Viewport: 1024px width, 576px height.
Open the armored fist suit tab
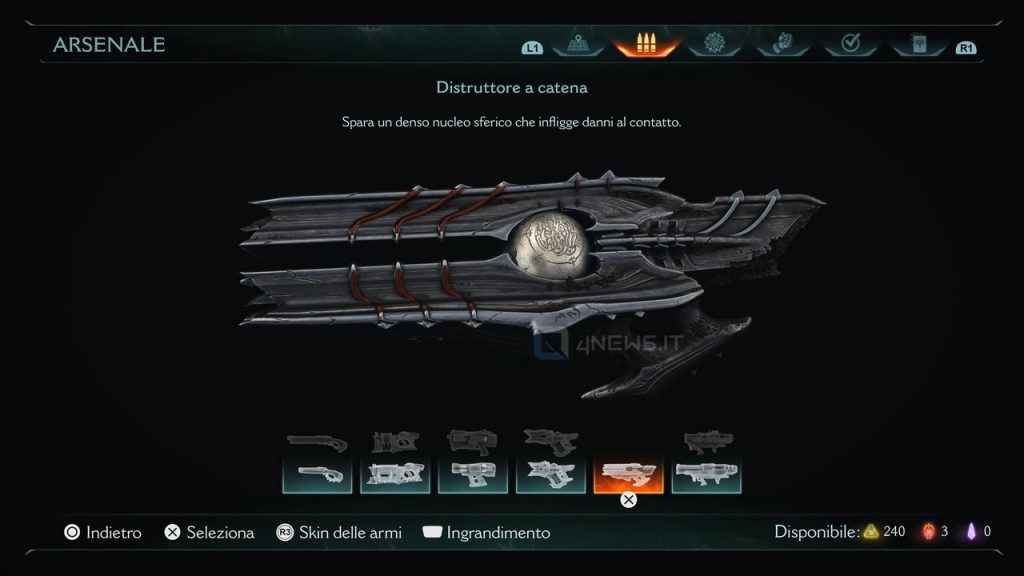(x=782, y=43)
